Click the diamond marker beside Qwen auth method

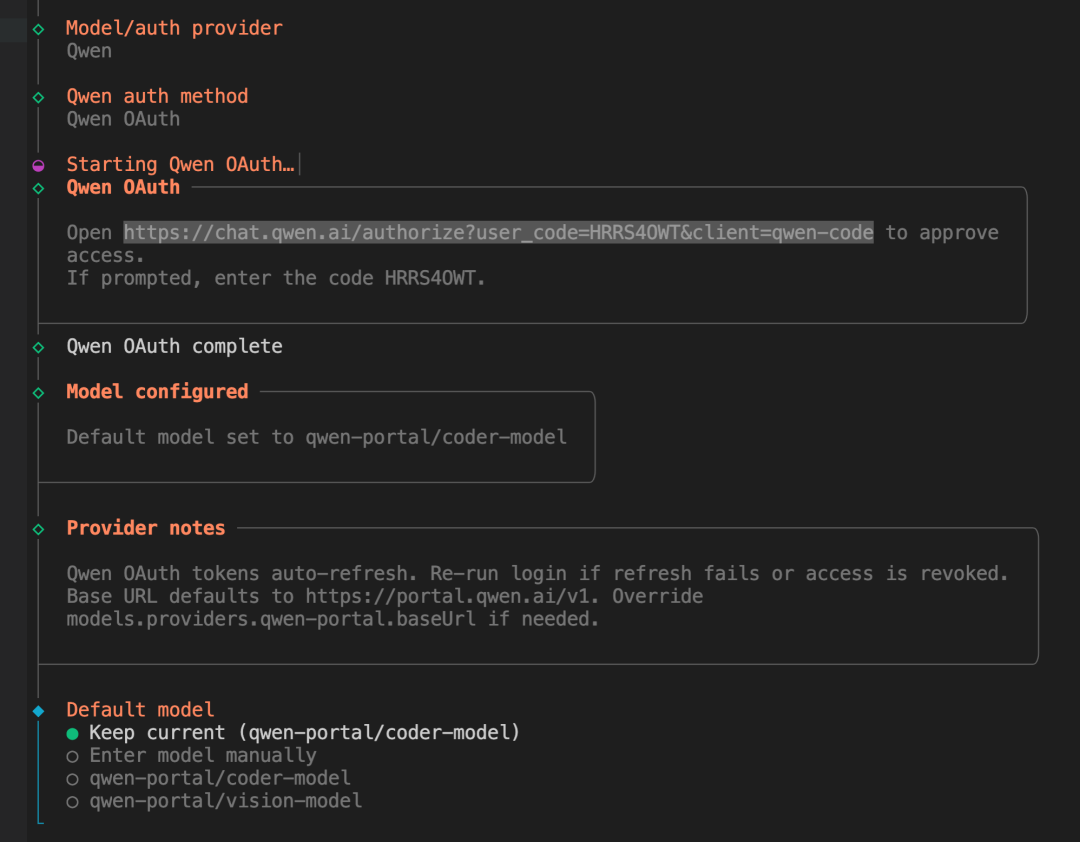point(39,97)
